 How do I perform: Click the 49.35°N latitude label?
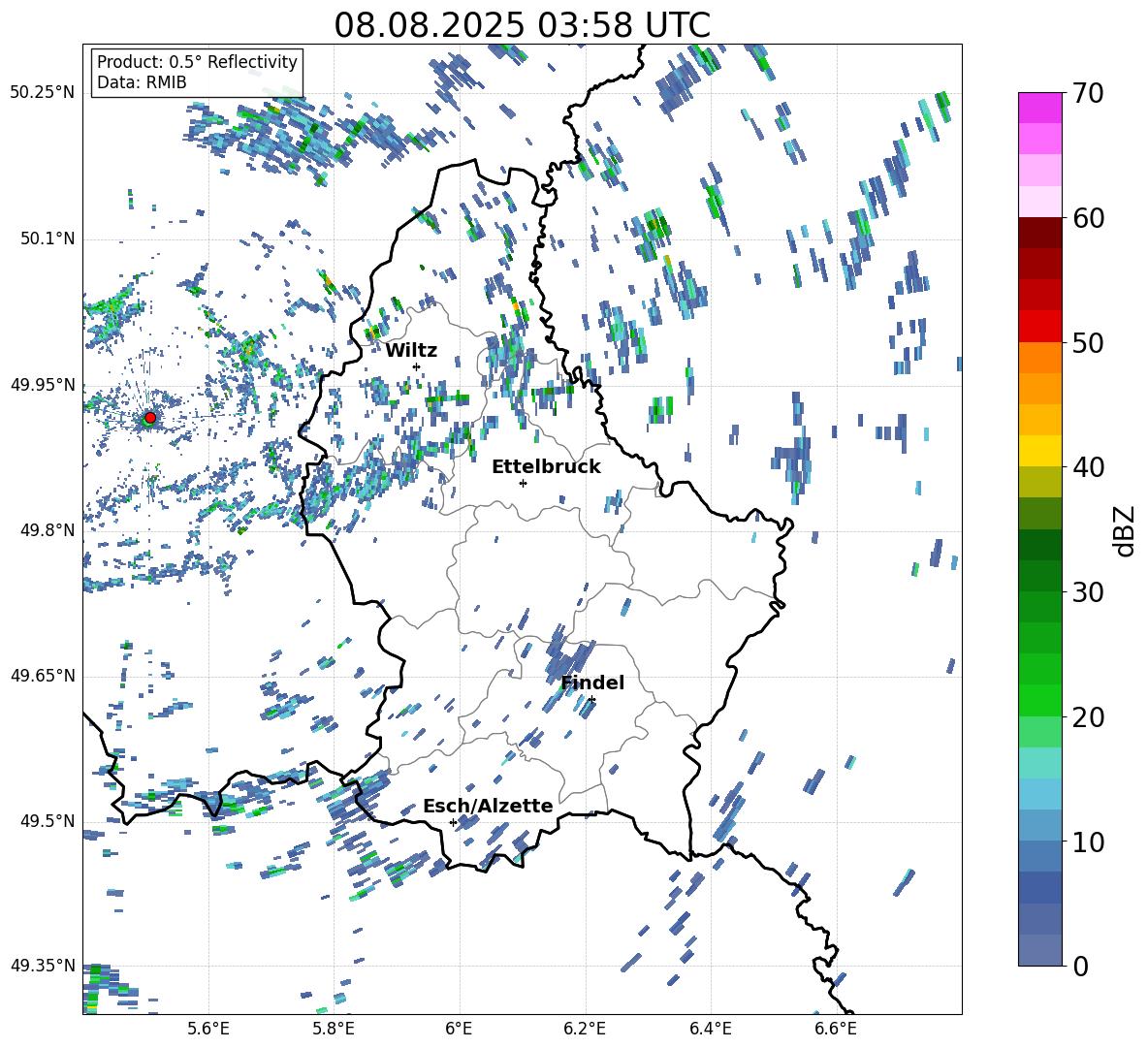click(43, 966)
